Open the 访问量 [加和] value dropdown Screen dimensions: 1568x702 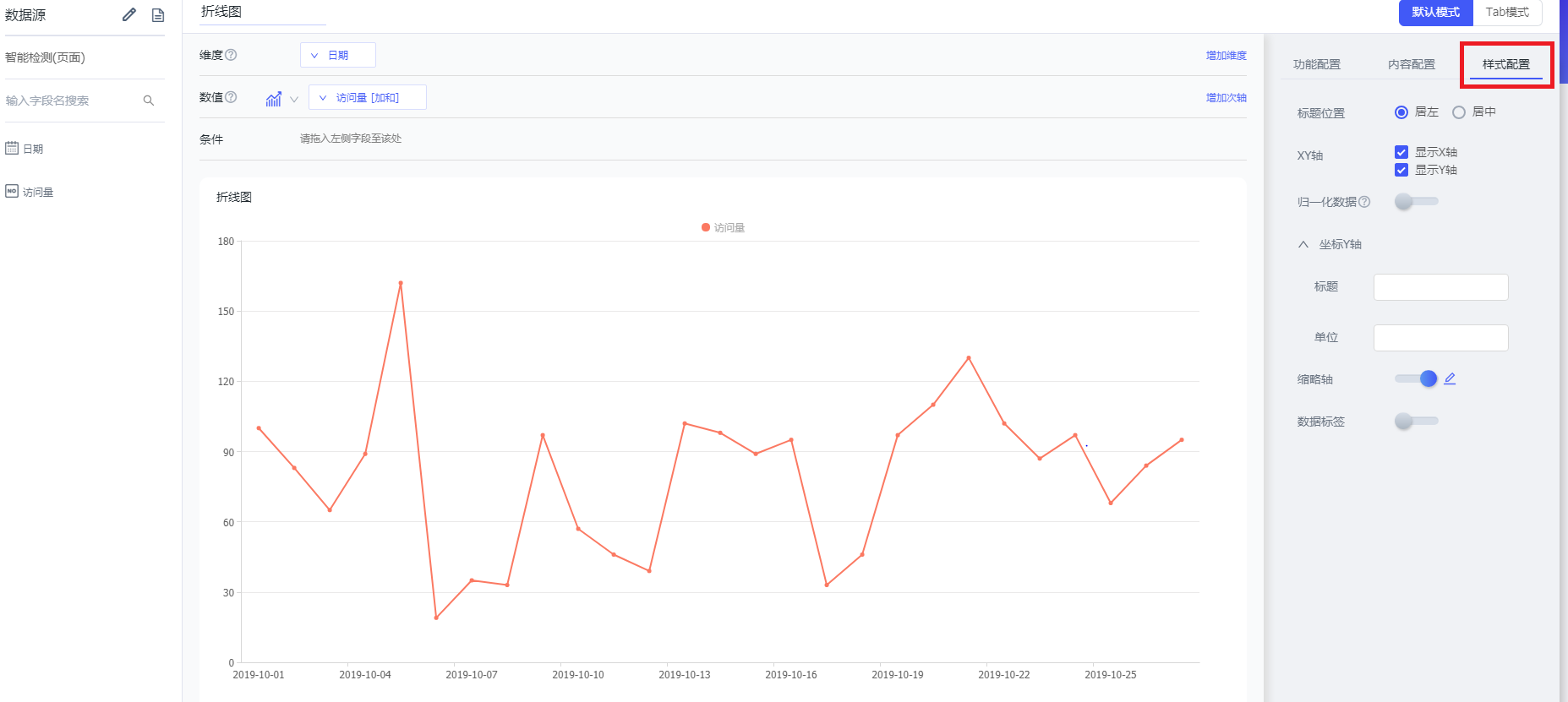click(367, 98)
